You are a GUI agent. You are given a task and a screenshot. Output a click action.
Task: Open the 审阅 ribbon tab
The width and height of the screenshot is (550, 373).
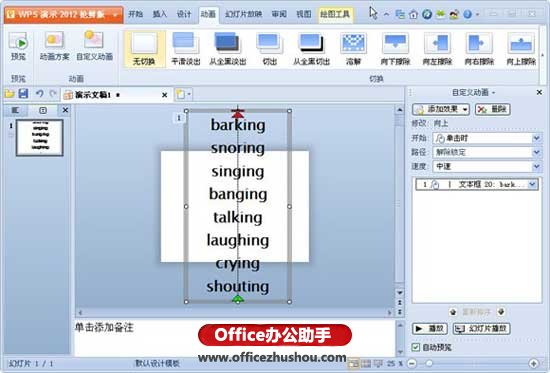click(279, 14)
